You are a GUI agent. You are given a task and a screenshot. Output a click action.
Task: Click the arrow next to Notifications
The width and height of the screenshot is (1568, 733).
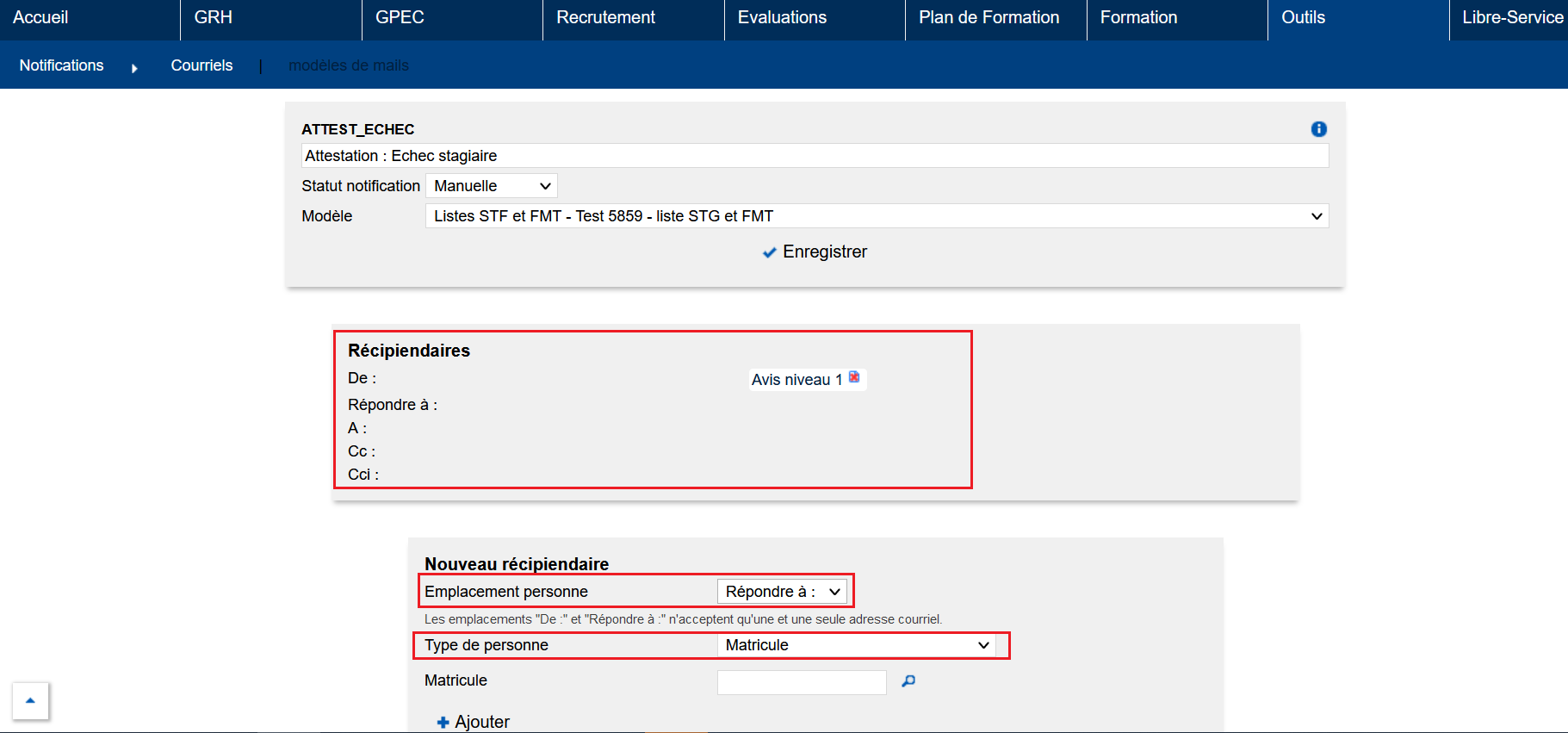(134, 68)
